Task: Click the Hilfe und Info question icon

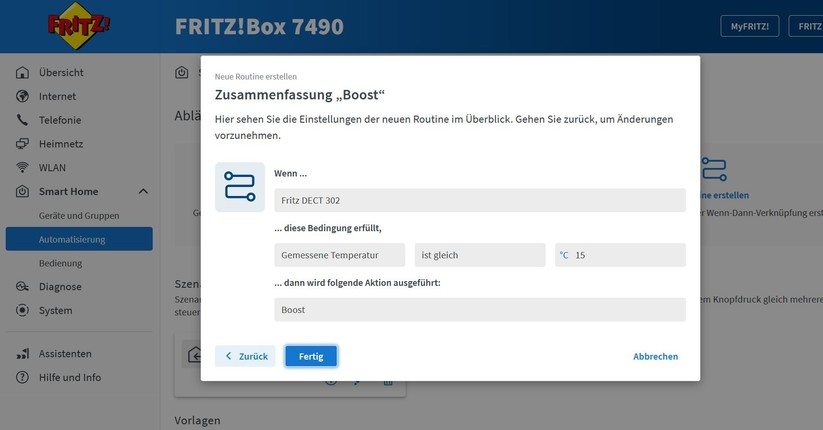Action: pyautogui.click(x=22, y=377)
